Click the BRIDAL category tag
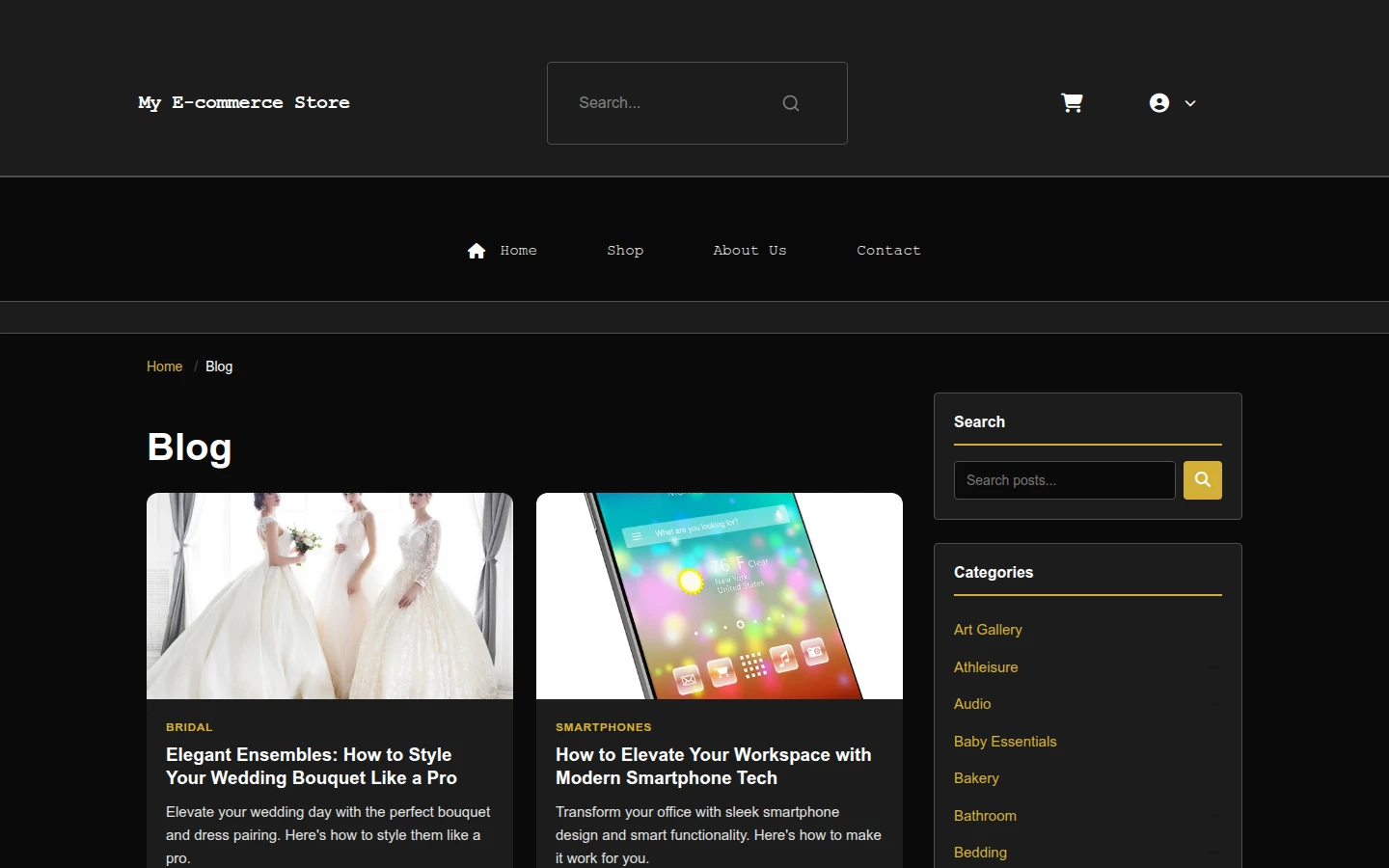This screenshot has height=868, width=1389. point(189,727)
